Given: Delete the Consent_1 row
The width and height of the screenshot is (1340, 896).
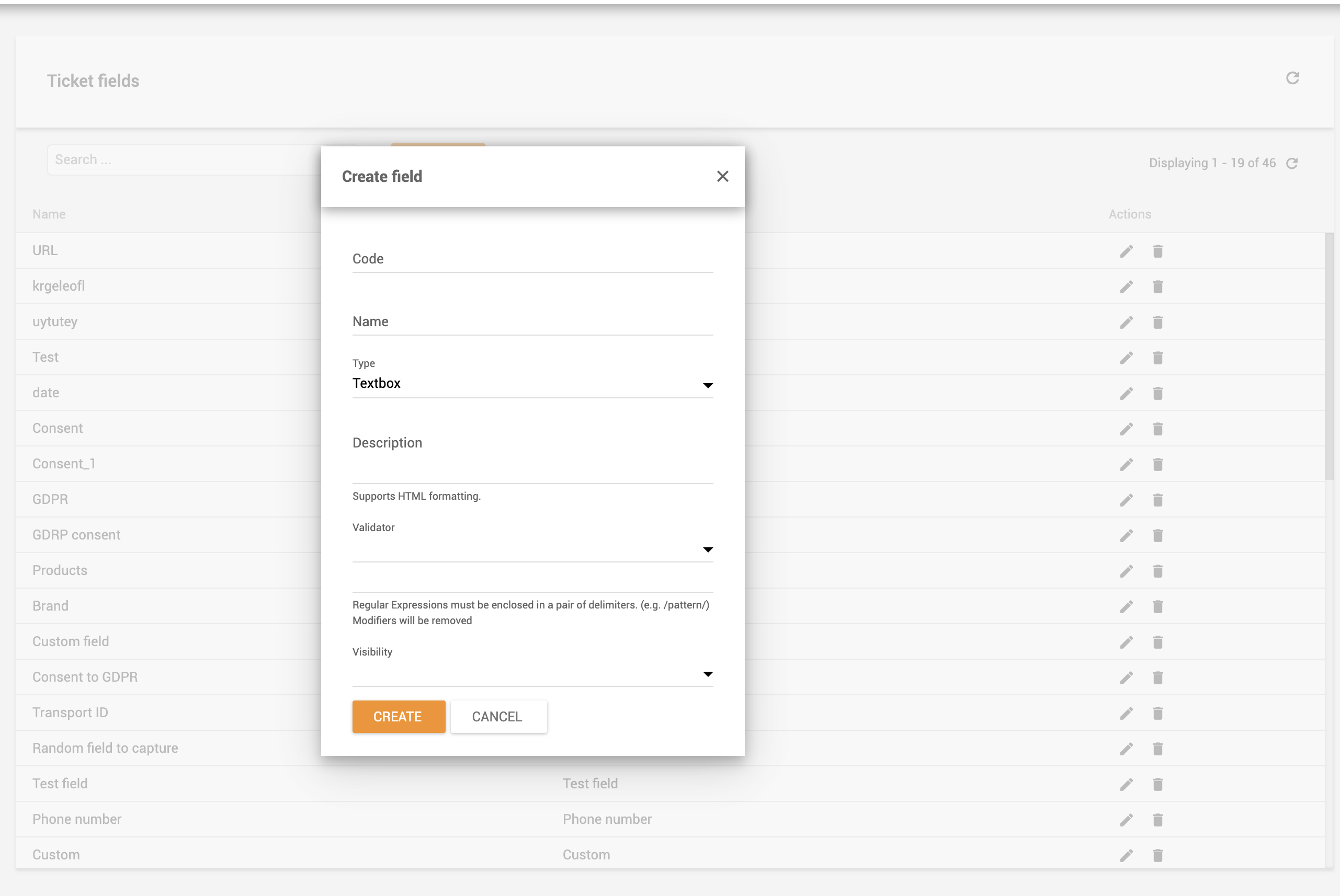Looking at the screenshot, I should click(1157, 465).
